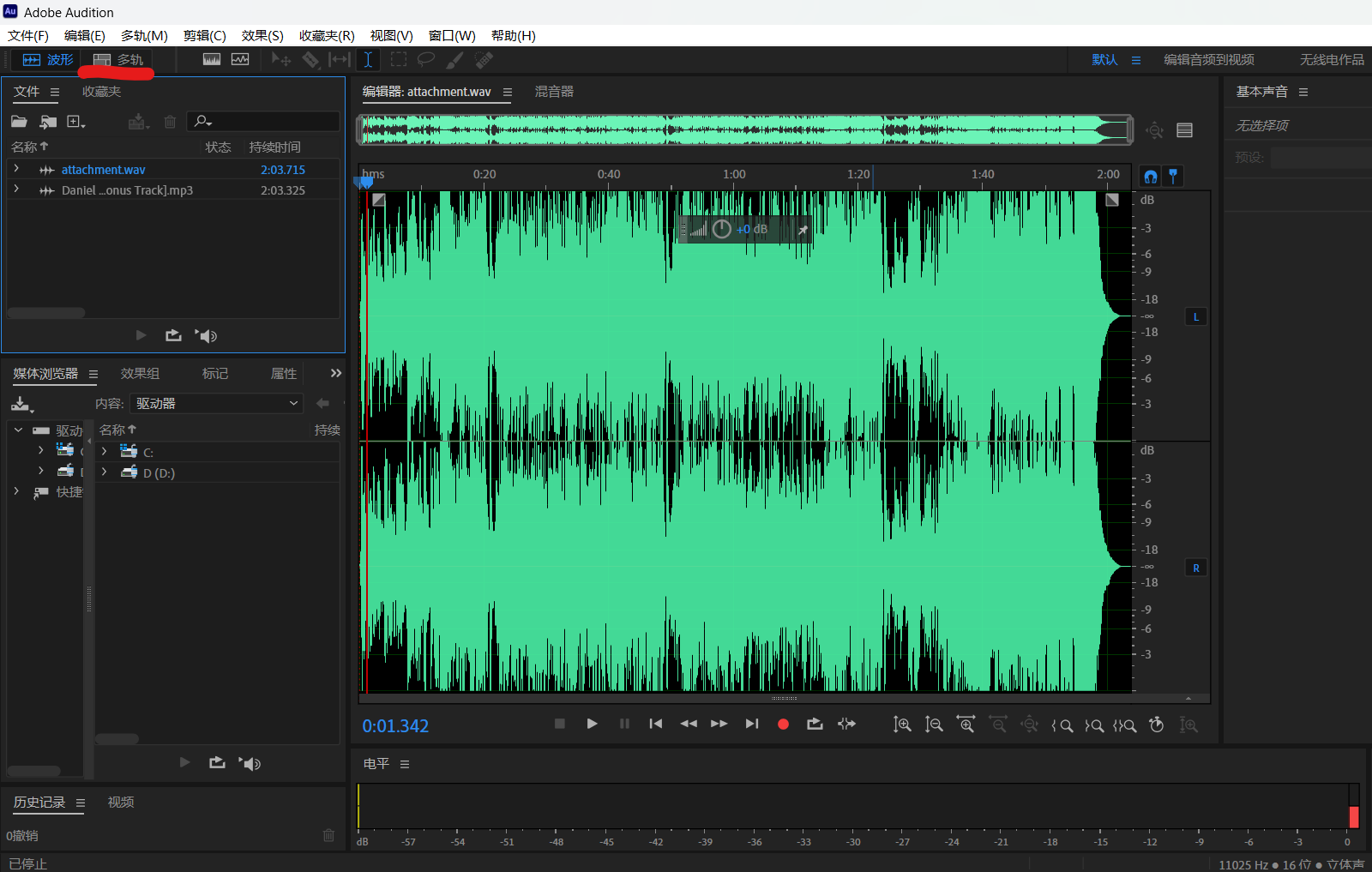Select the Razor tool in toolbar
The width and height of the screenshot is (1372, 872).
coord(310,60)
